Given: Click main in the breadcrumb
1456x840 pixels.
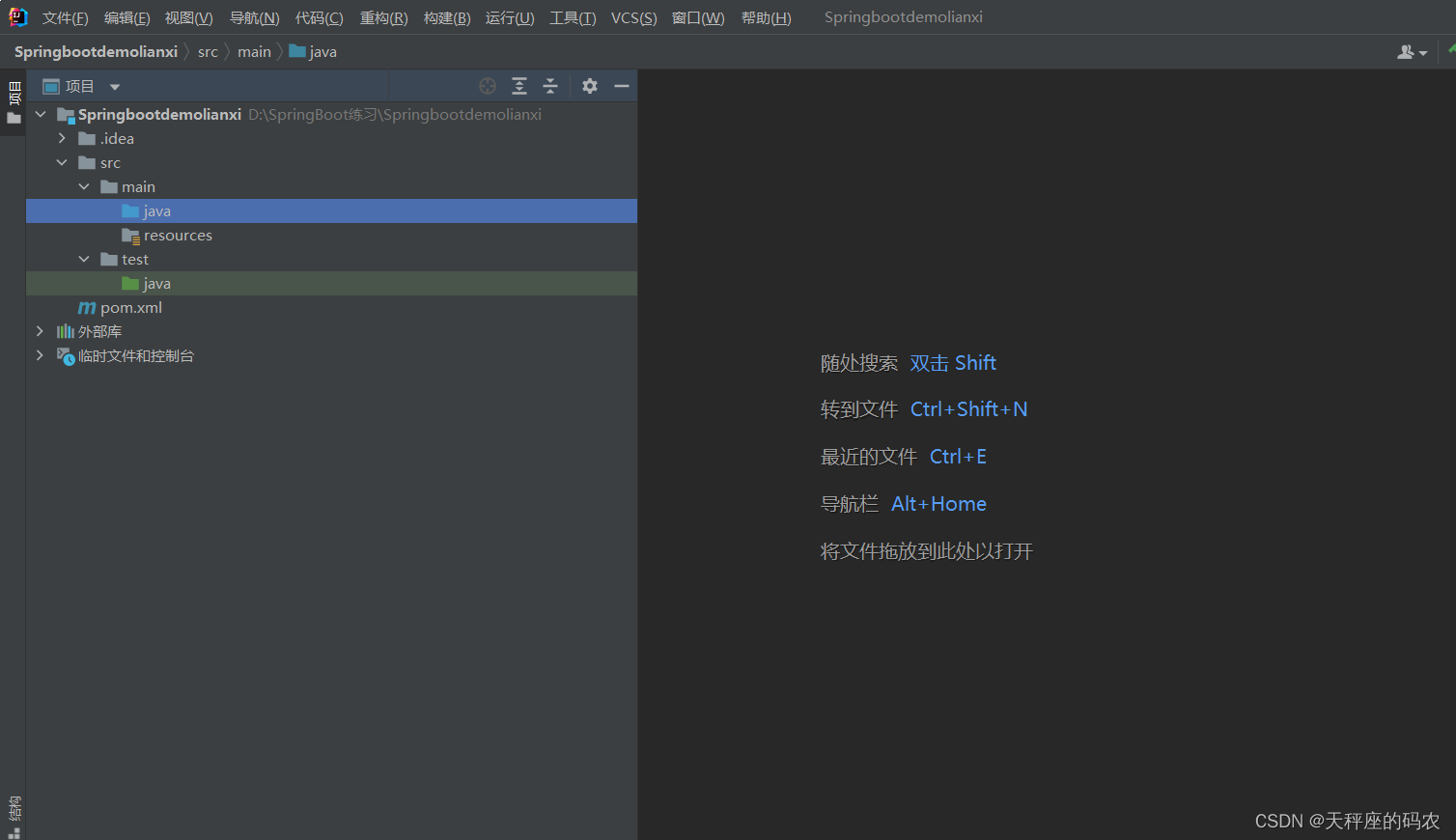Looking at the screenshot, I should tap(254, 52).
